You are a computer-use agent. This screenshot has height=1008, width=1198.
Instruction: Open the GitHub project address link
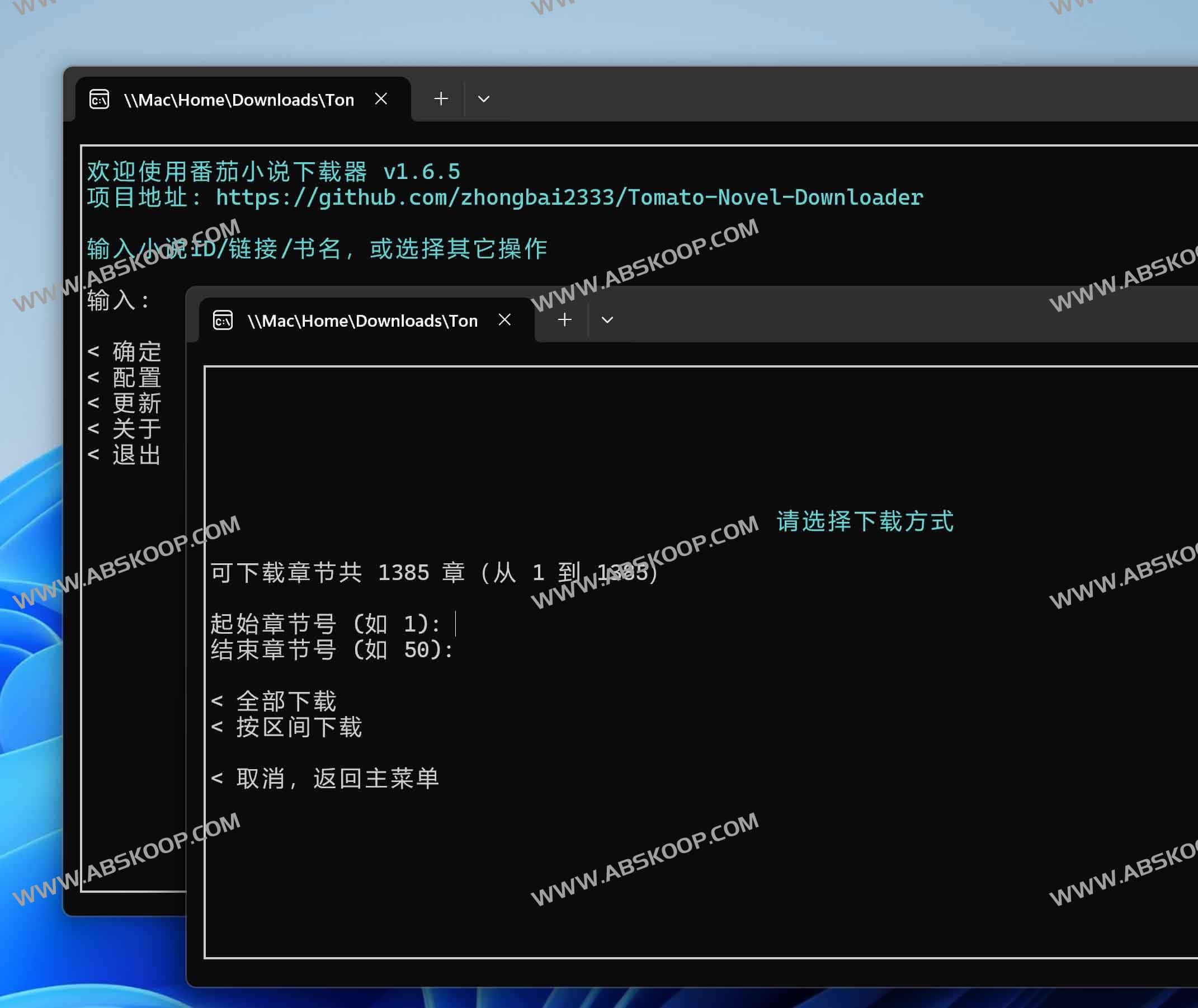(569, 197)
